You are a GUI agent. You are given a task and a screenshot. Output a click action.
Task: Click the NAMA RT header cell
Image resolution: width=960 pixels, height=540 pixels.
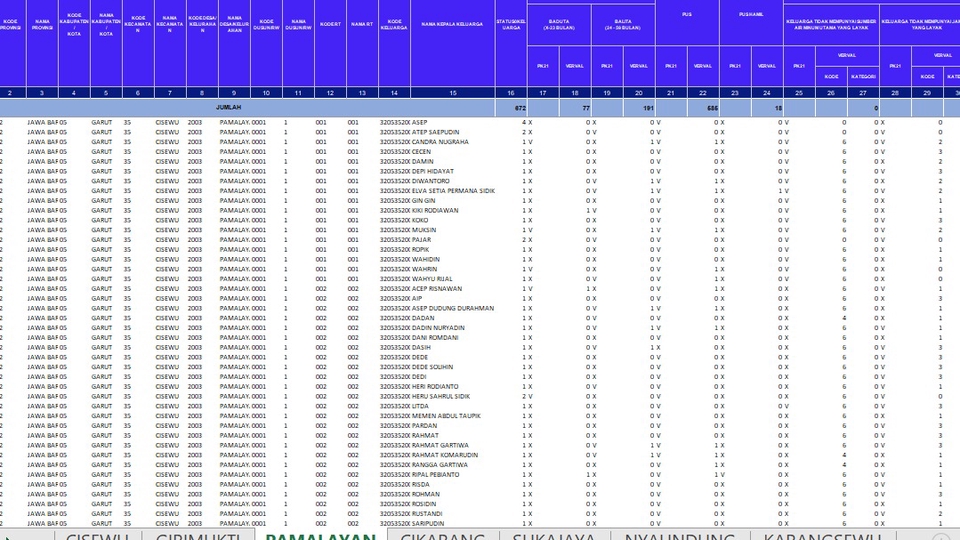[362, 43]
